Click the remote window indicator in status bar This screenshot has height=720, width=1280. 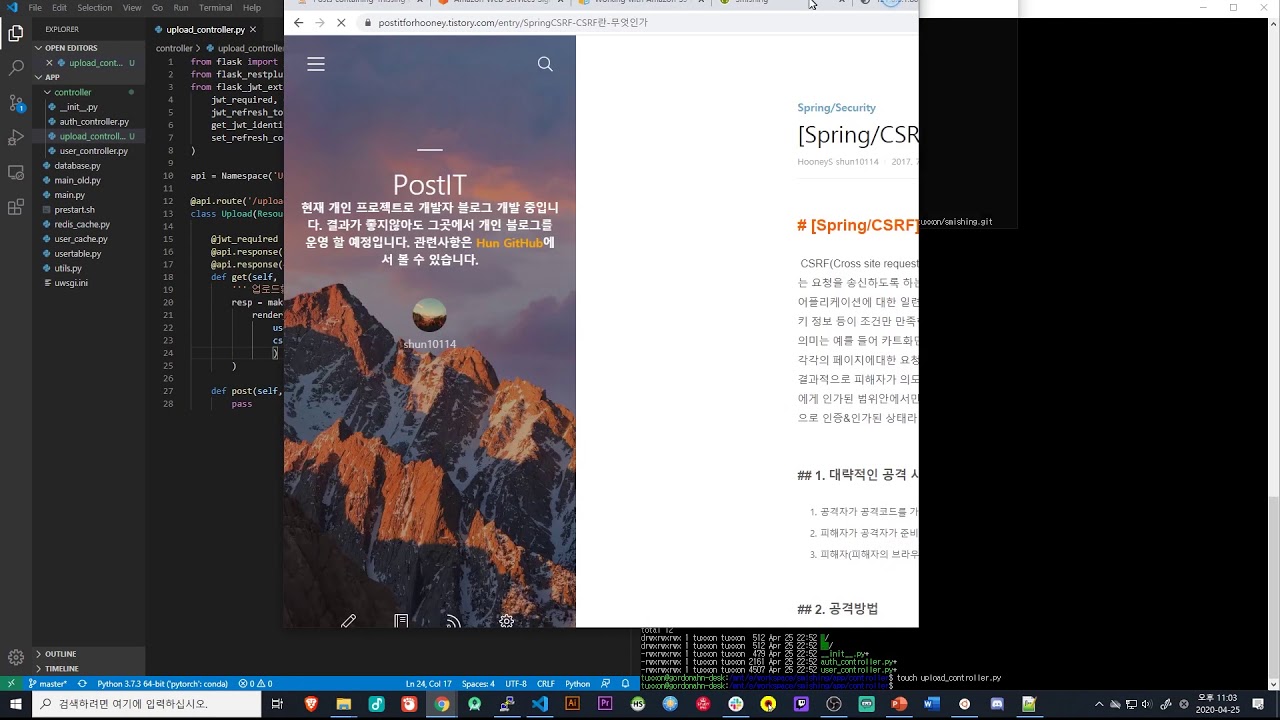(x=11, y=684)
